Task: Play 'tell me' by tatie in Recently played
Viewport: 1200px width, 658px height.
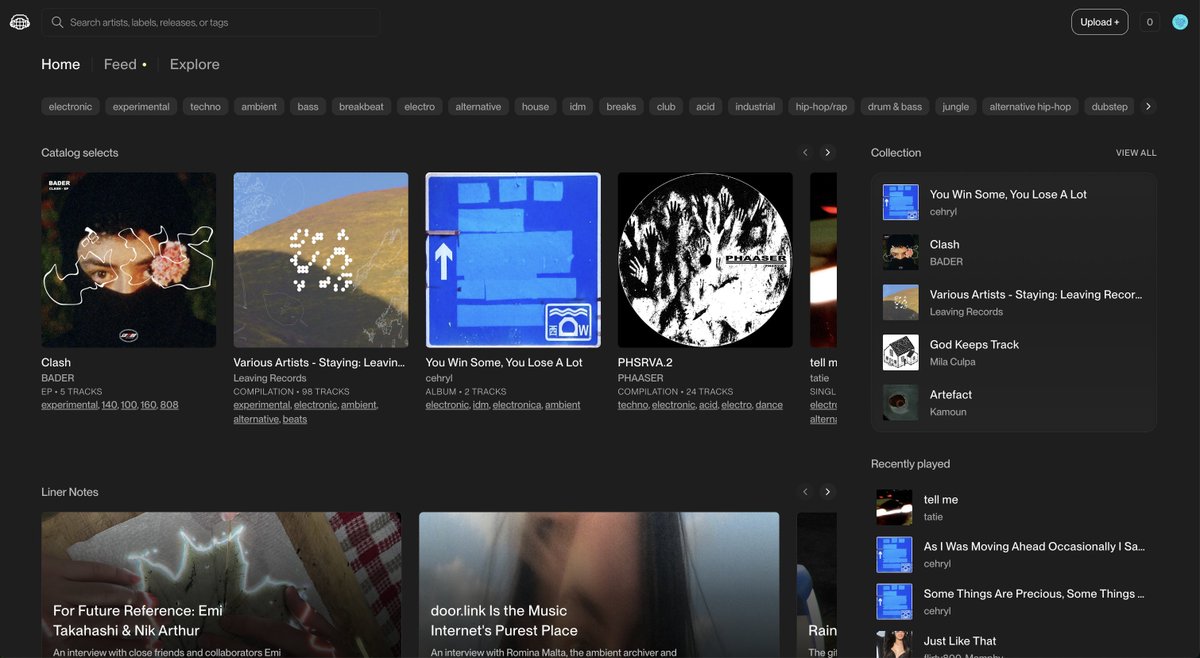Action: [x=1014, y=507]
